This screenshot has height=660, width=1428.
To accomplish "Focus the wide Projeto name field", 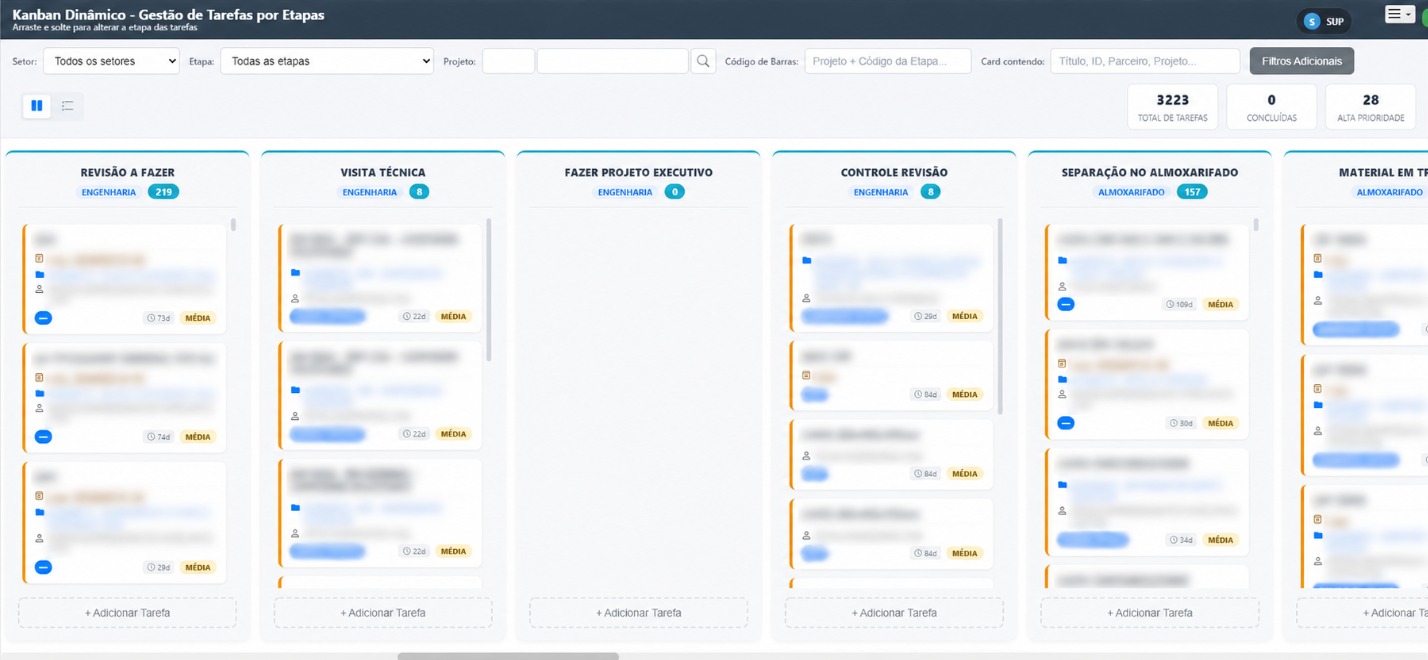I will point(612,61).
